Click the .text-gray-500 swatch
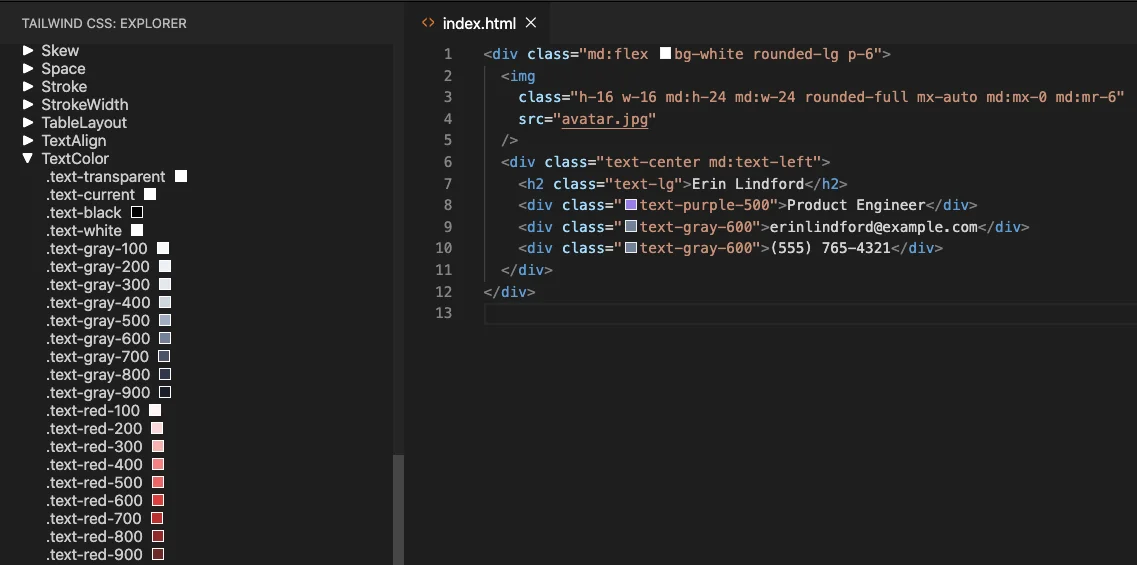Screen dimensions: 1137x565 coord(165,321)
